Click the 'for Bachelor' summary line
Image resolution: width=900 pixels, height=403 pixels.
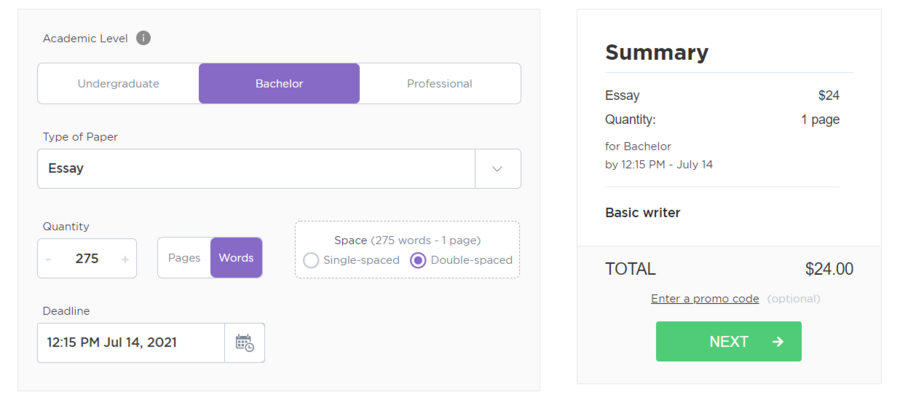638,146
